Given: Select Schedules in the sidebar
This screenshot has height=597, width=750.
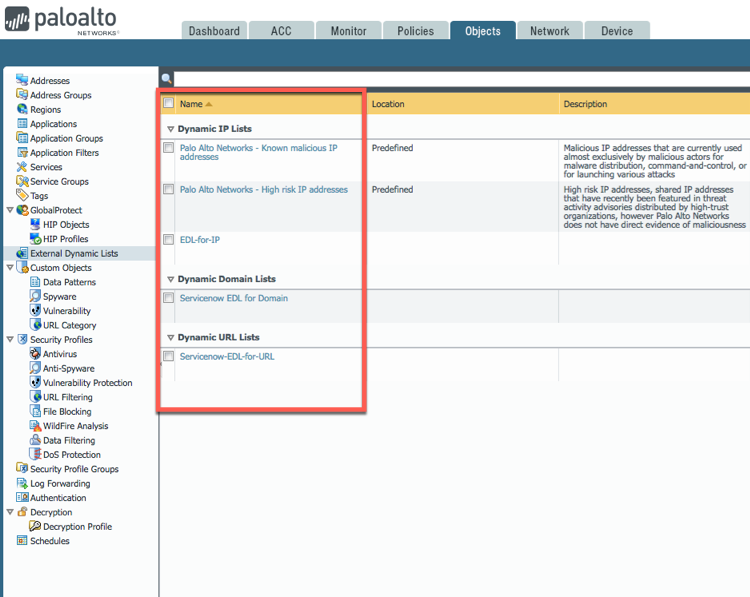Looking at the screenshot, I should pyautogui.click(x=50, y=541).
